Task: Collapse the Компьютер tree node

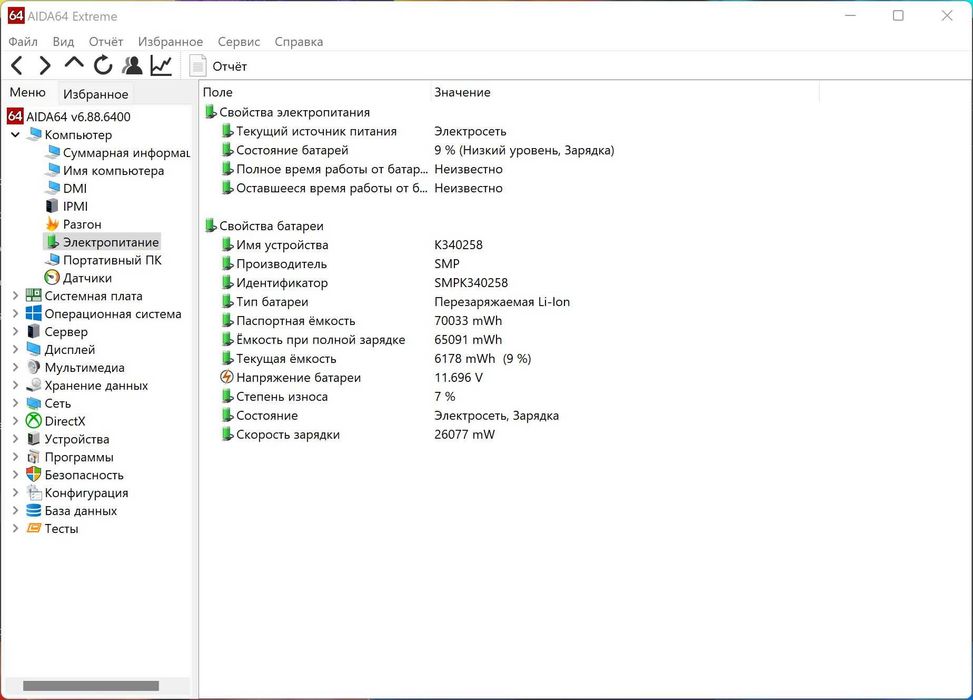Action: (16, 134)
